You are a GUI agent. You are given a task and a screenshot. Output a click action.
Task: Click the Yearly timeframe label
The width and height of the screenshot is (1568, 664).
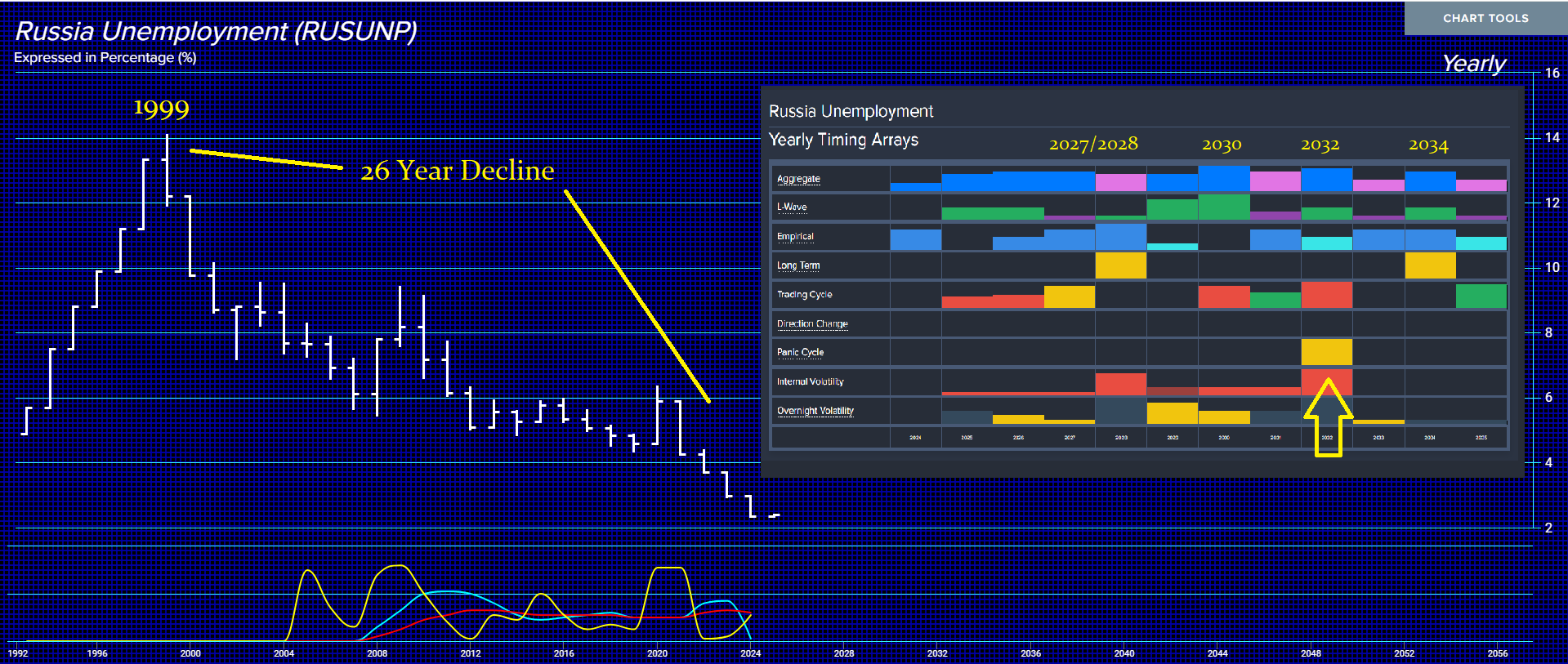click(x=1473, y=64)
